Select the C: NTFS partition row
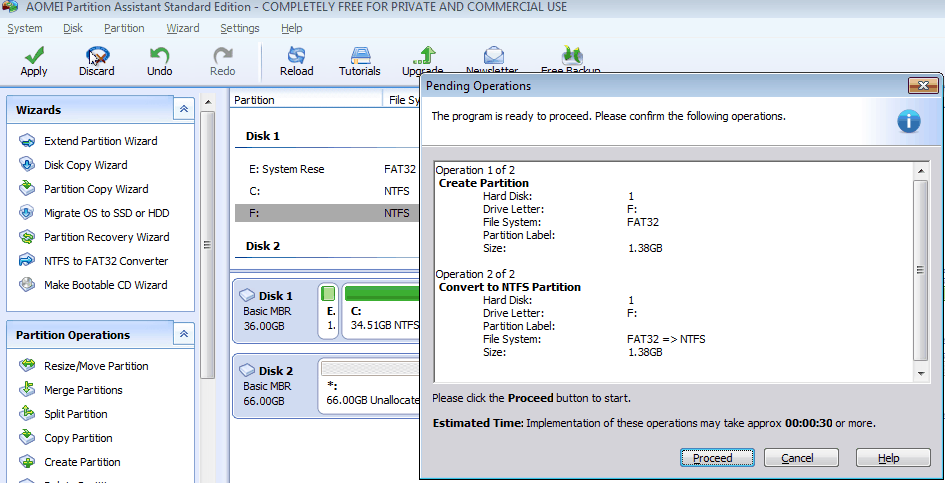 coord(327,191)
